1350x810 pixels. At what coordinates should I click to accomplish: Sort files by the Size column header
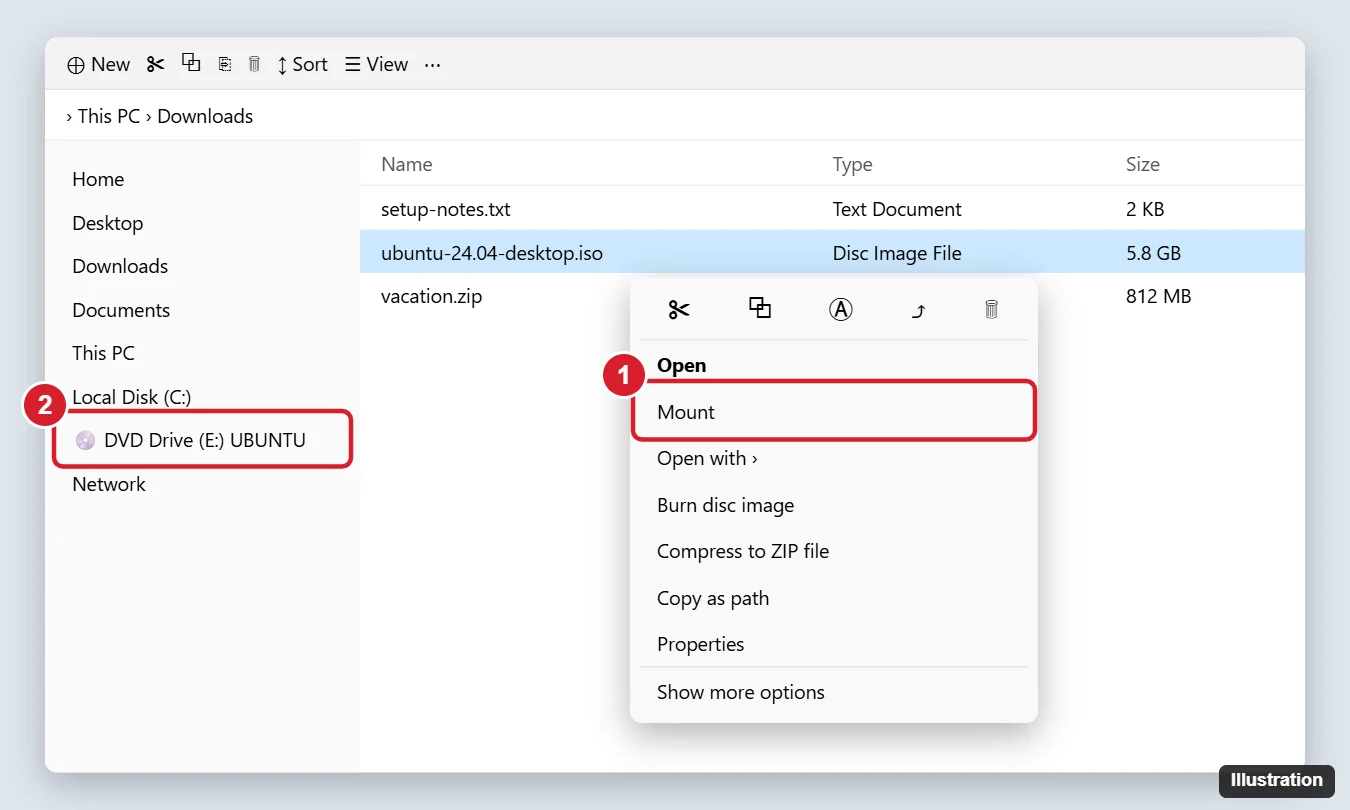(x=1143, y=164)
